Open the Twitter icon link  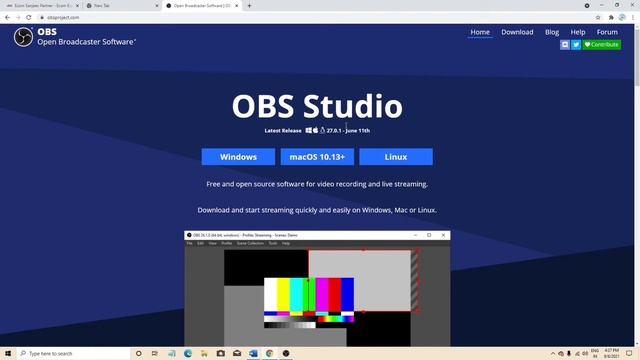pos(576,44)
